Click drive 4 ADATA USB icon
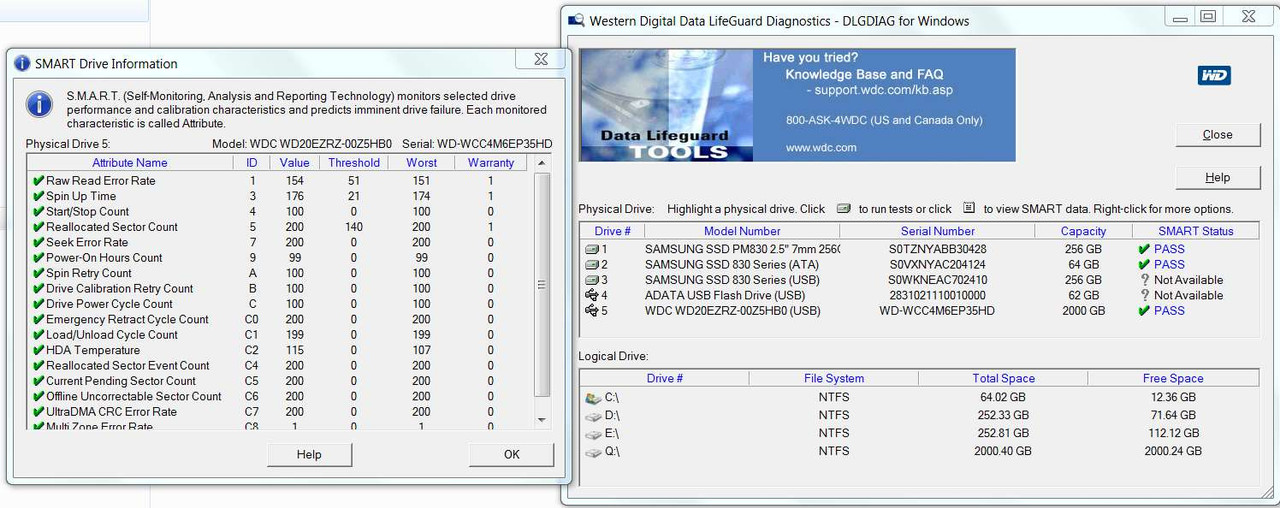The image size is (1280, 508). (591, 295)
